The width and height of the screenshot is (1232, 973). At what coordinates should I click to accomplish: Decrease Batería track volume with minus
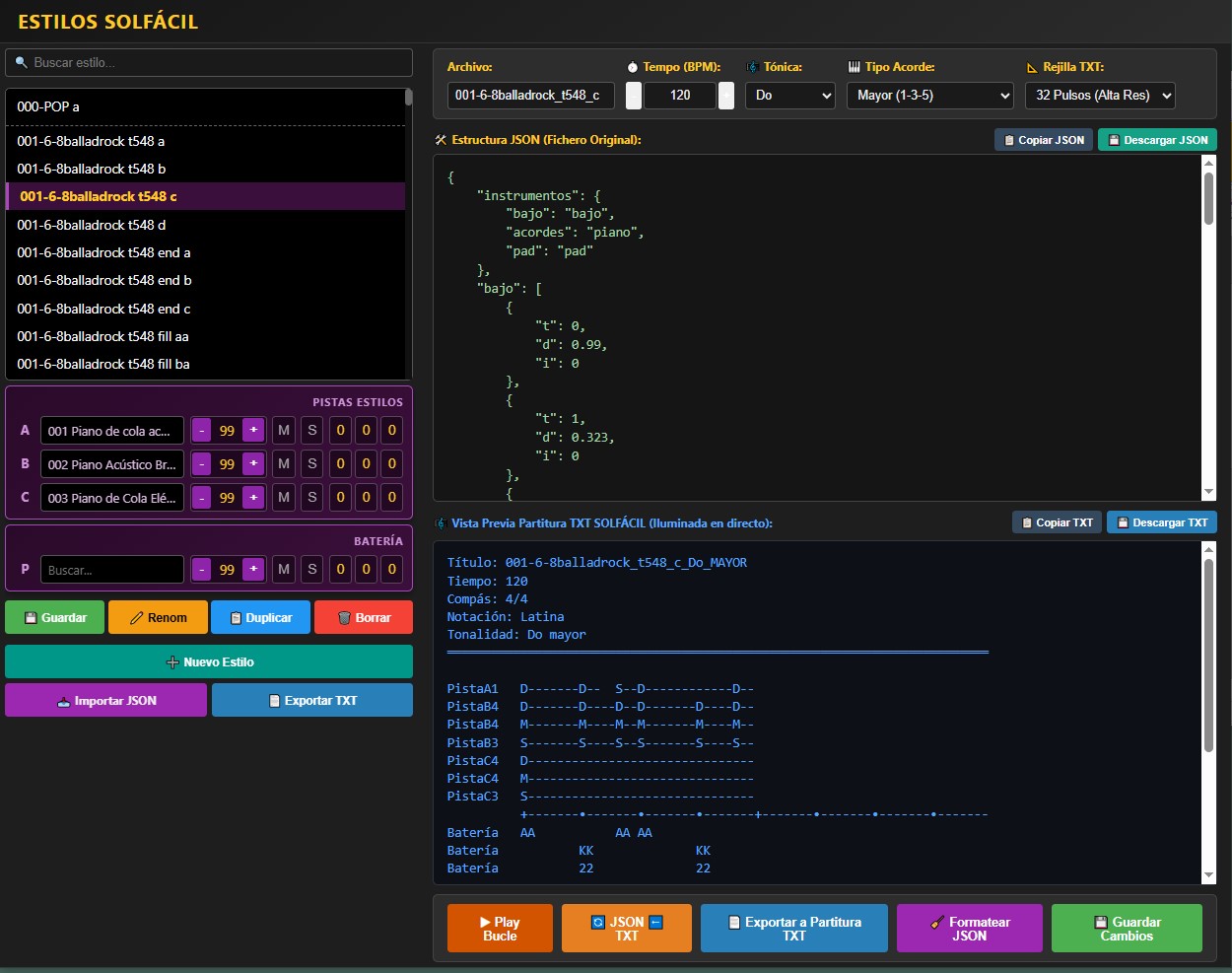pos(201,569)
